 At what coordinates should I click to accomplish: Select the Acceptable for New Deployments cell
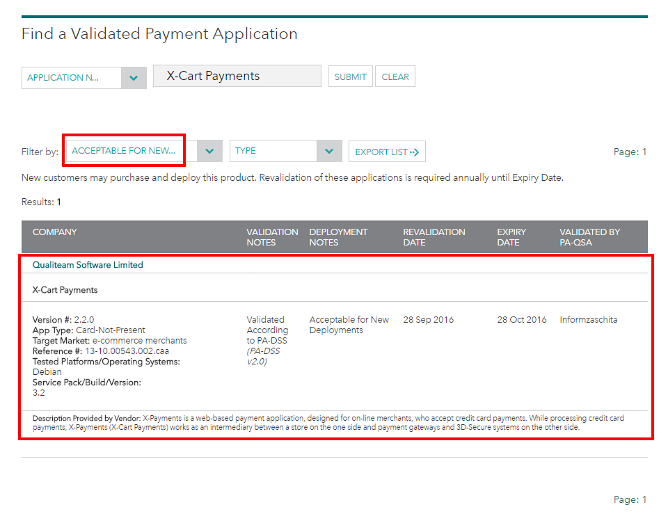coord(349,325)
